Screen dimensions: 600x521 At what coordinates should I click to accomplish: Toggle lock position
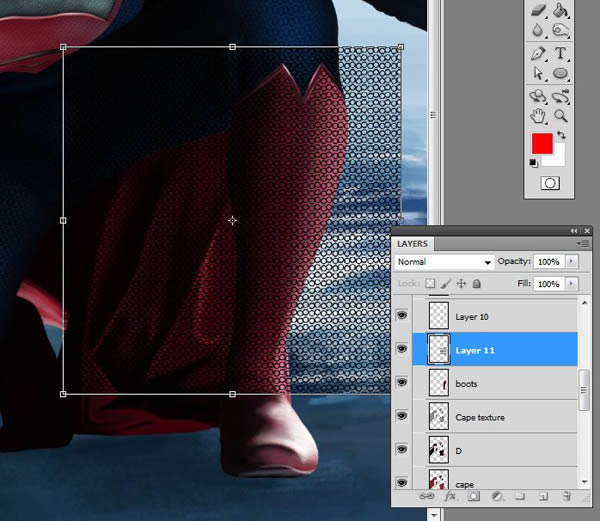click(461, 283)
